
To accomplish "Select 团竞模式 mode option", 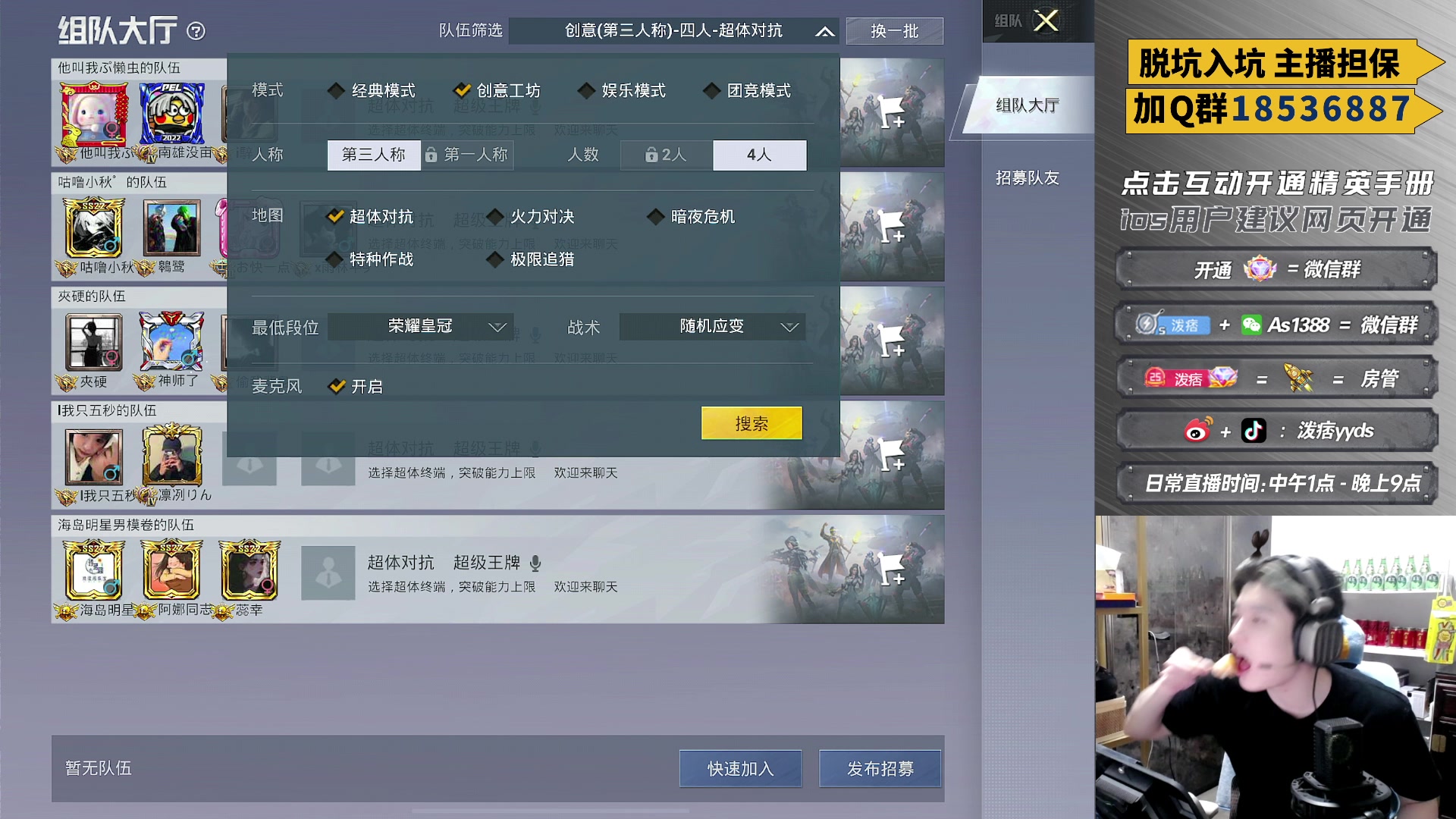I will [747, 91].
